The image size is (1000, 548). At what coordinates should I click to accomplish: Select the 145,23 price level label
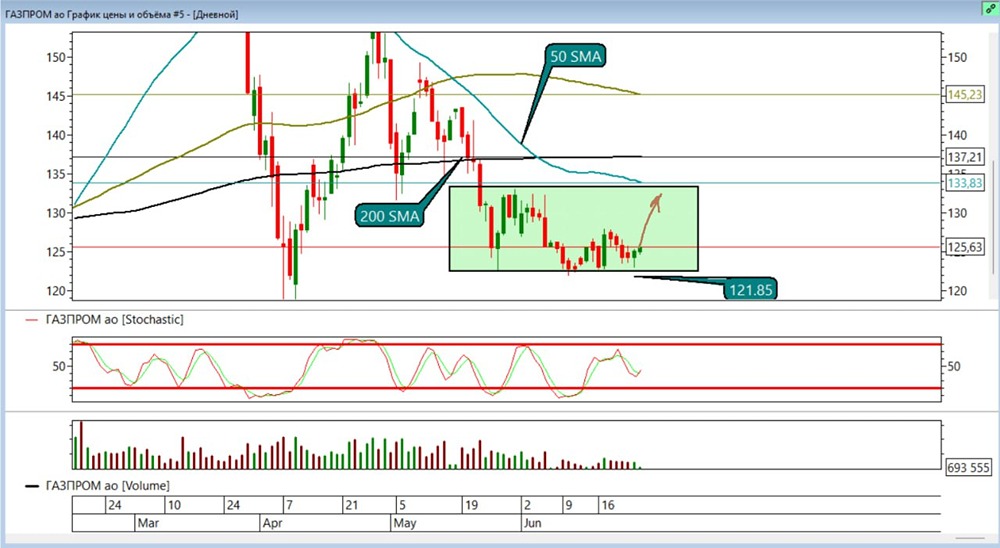click(965, 95)
